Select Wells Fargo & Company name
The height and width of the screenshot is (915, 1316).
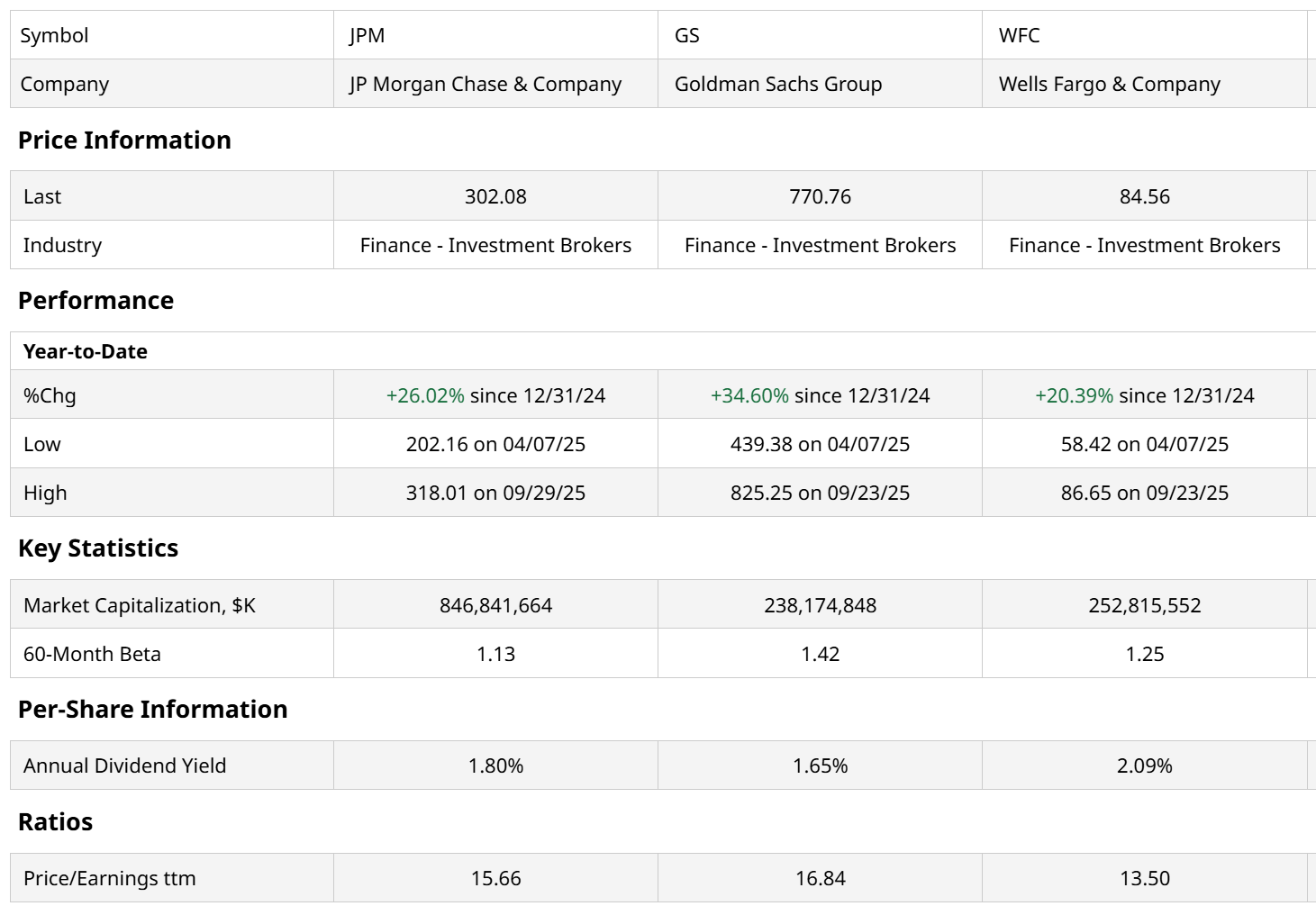1109,84
